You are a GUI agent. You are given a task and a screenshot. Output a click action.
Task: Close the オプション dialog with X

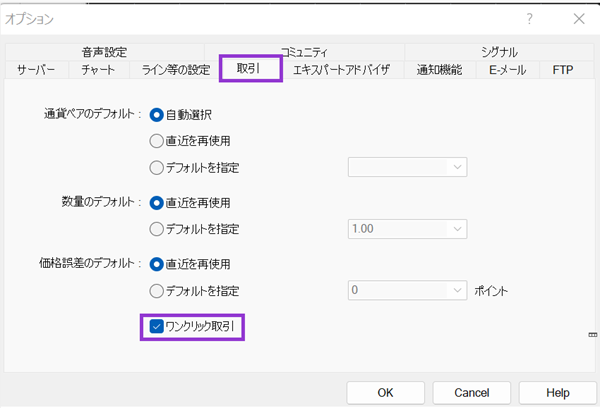[579, 18]
